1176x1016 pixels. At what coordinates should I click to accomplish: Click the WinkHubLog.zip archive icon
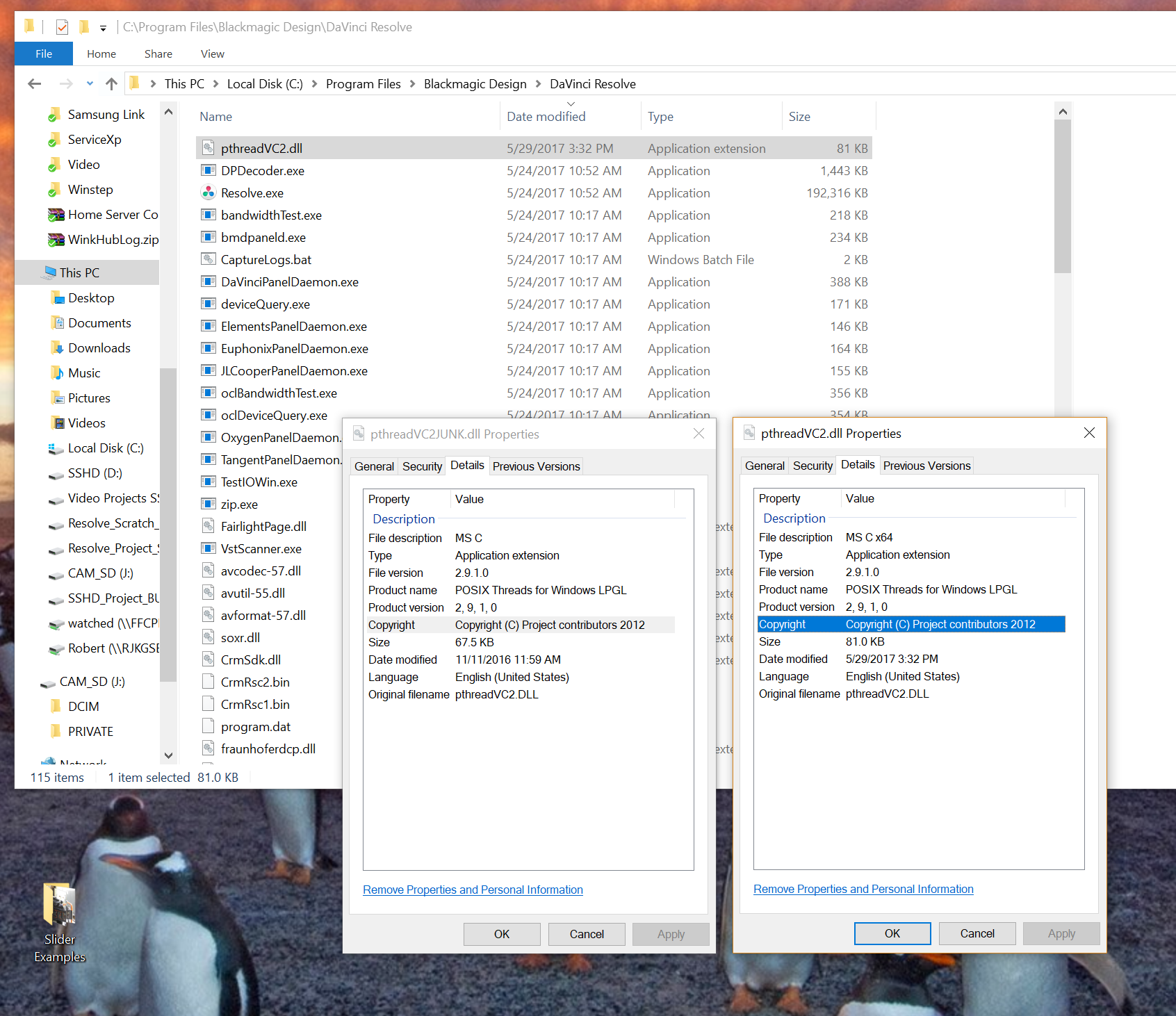[56, 240]
